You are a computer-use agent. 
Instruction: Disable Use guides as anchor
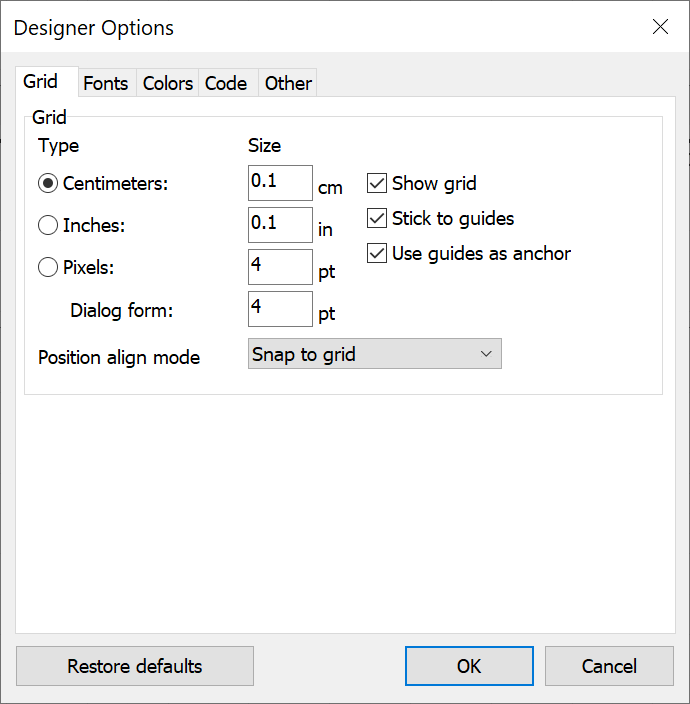coord(377,253)
